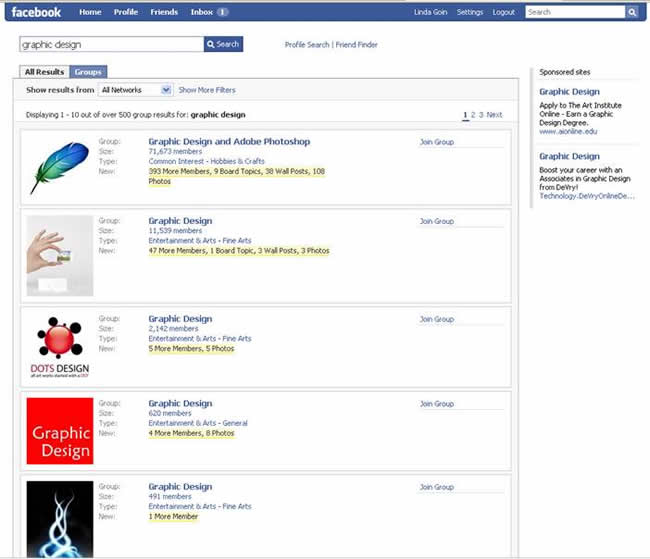Open the Friends menu item

164,12
